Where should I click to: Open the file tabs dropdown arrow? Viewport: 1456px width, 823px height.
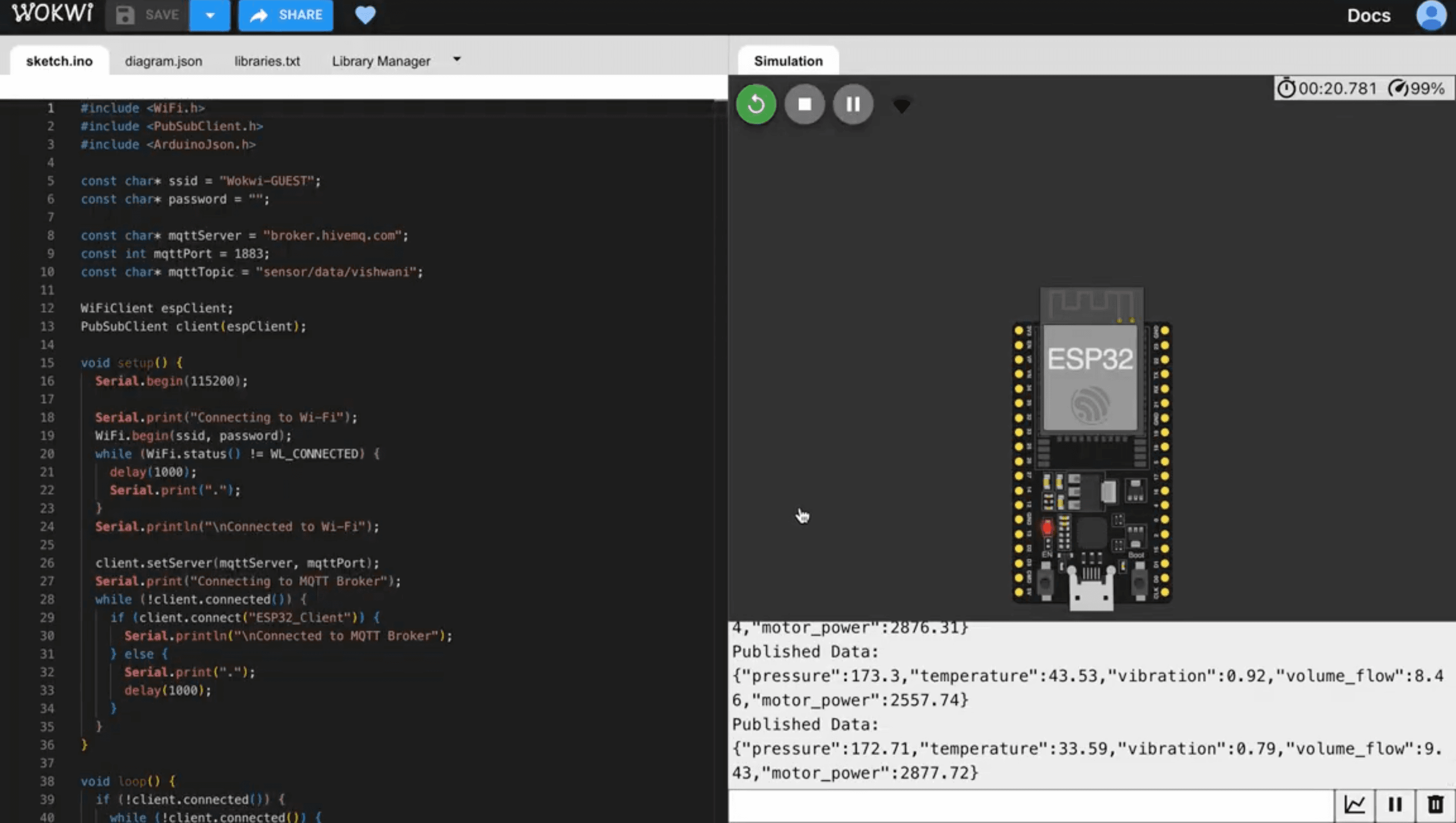(457, 59)
